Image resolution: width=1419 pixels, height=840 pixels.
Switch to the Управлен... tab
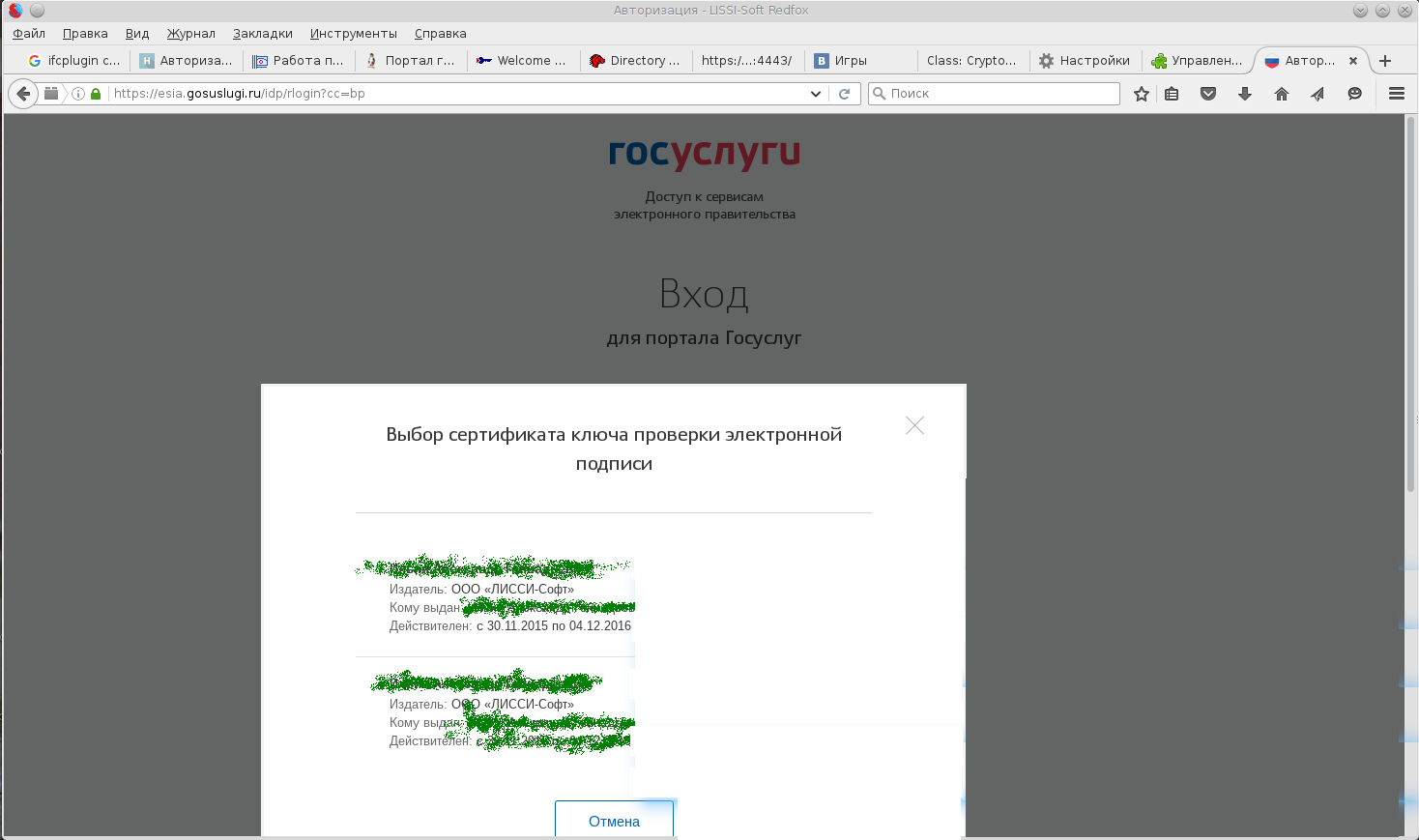point(1196,60)
